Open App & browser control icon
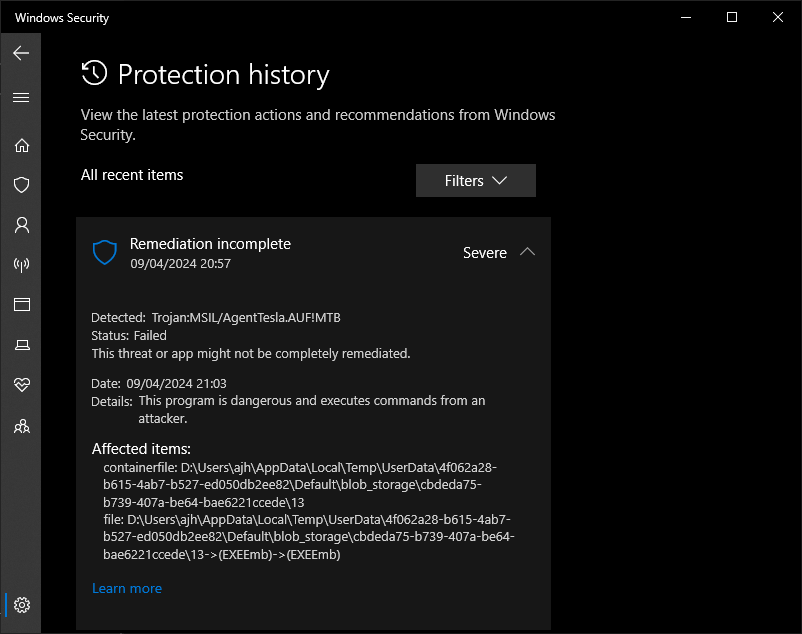The image size is (802, 634). tap(21, 304)
